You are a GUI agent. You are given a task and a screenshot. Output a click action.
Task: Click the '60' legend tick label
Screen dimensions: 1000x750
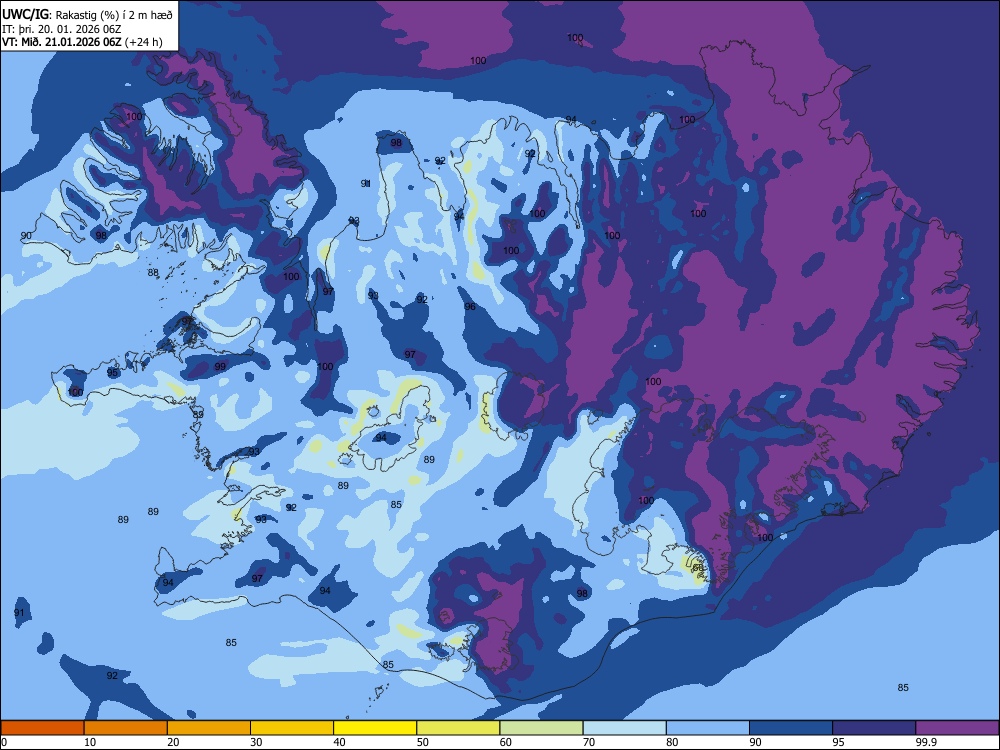coord(506,742)
